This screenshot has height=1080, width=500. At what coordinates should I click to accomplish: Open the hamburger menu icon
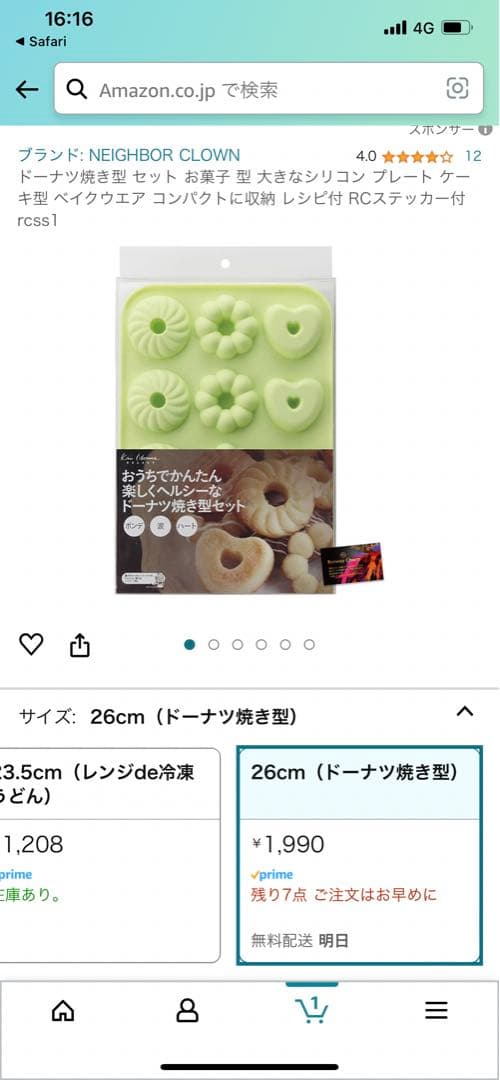[x=436, y=1010]
